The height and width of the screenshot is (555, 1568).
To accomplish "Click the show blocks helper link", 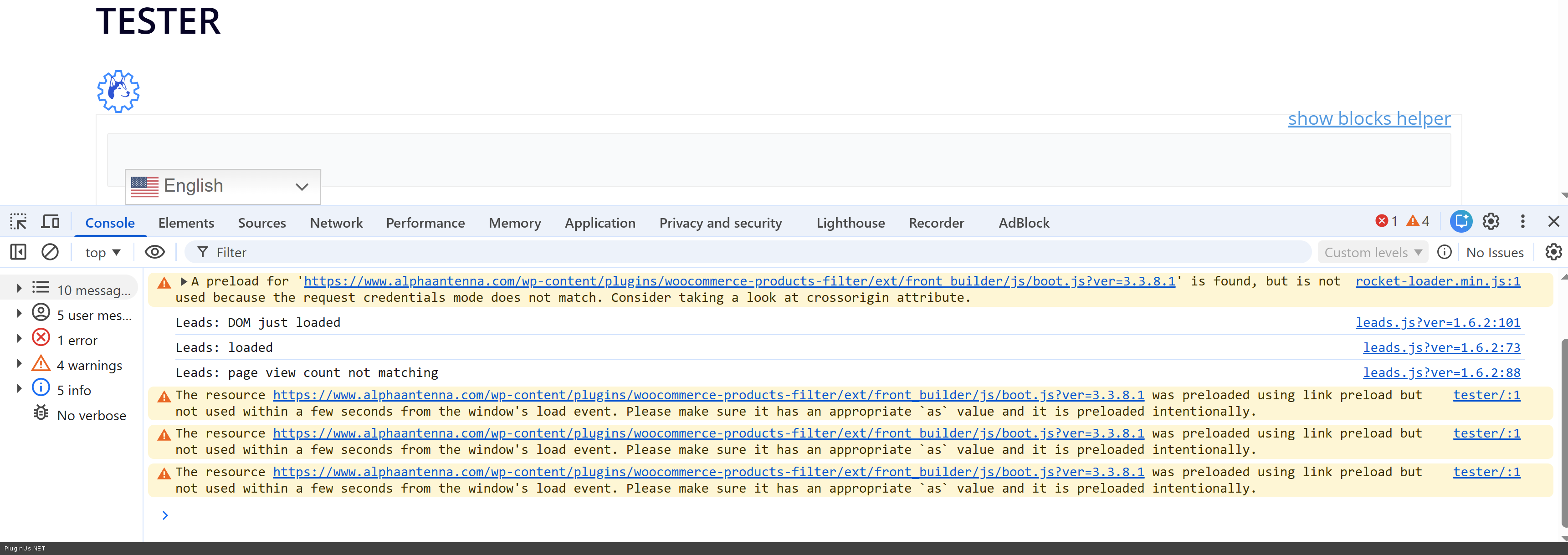I will (x=1369, y=118).
